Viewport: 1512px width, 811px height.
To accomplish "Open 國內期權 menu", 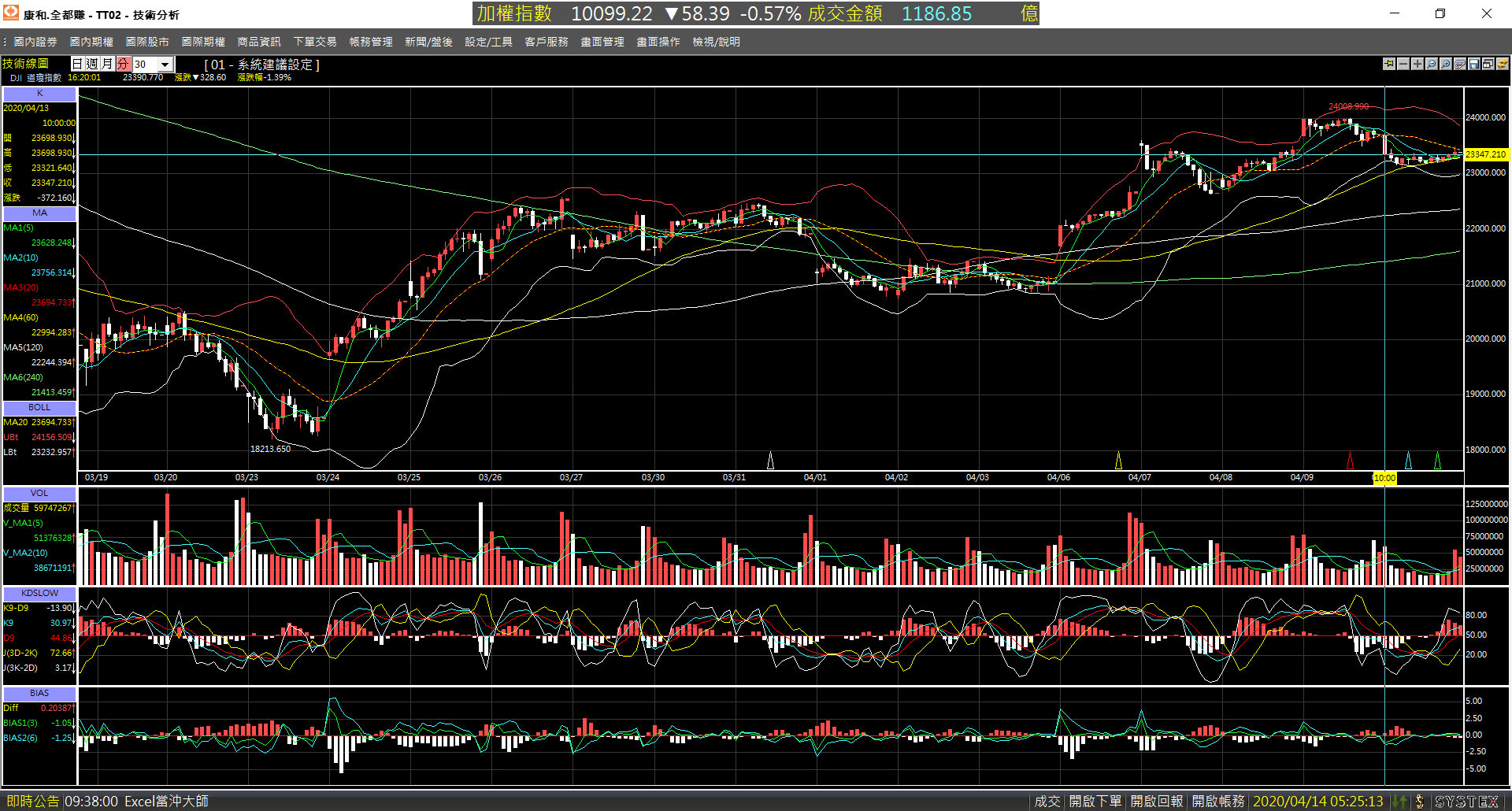I will (91, 42).
